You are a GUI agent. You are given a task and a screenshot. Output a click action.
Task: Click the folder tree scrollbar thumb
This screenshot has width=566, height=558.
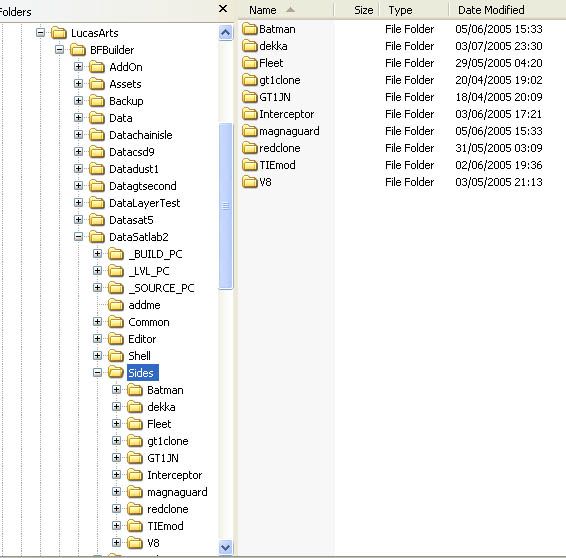point(226,206)
